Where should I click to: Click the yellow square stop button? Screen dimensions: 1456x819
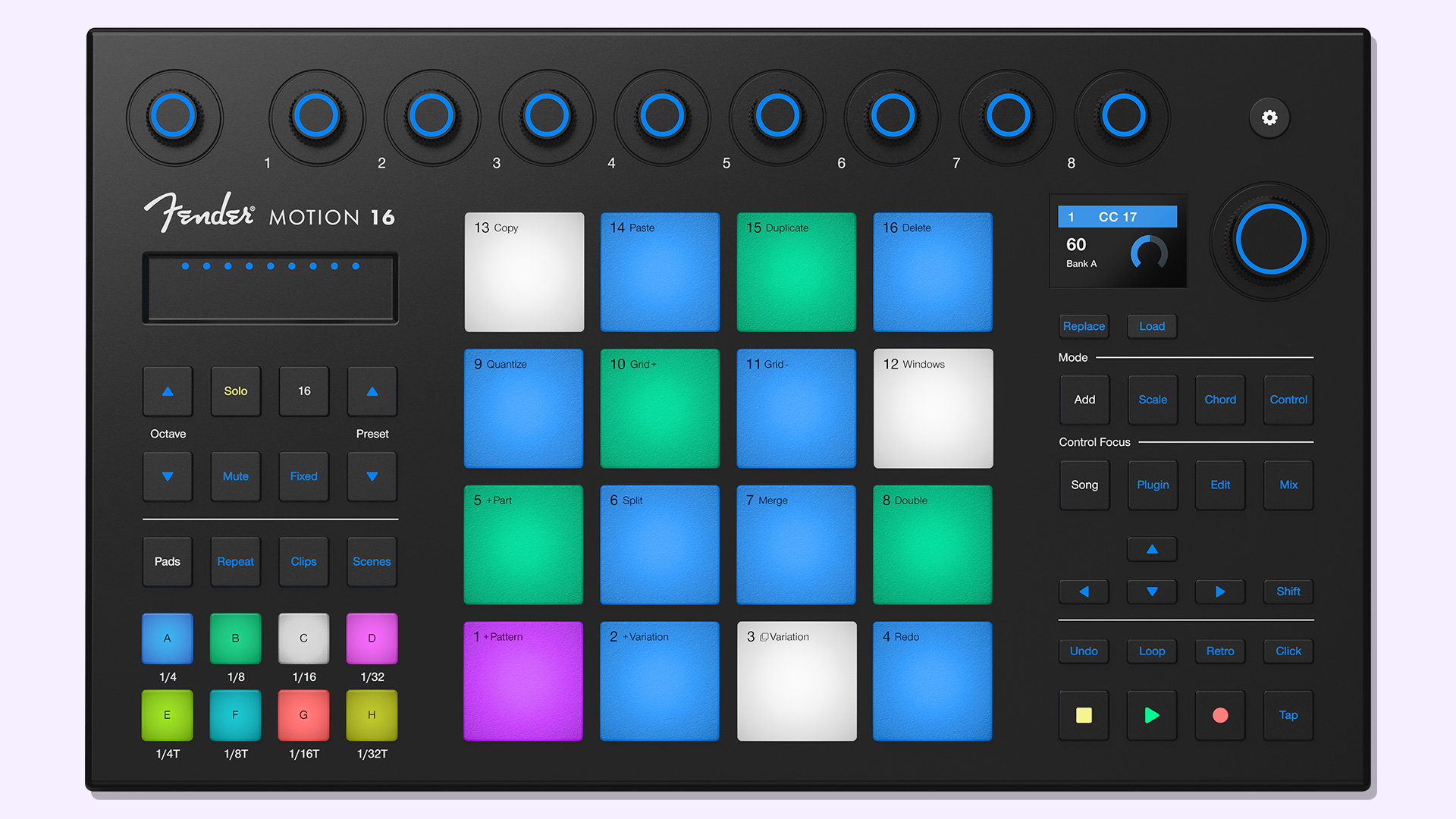[1084, 715]
